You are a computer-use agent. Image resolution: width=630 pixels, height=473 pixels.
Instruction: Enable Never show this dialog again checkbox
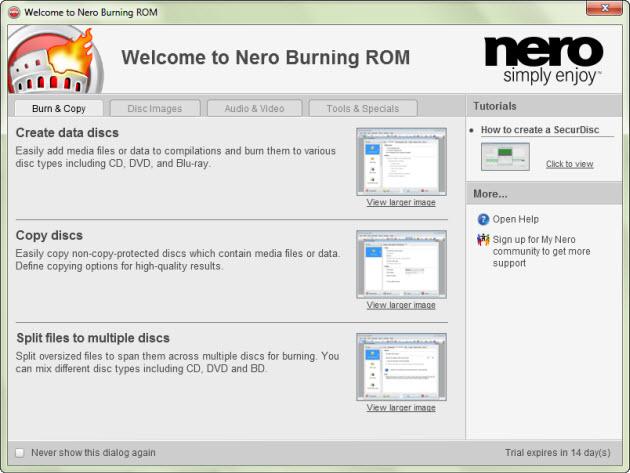[x=20, y=453]
